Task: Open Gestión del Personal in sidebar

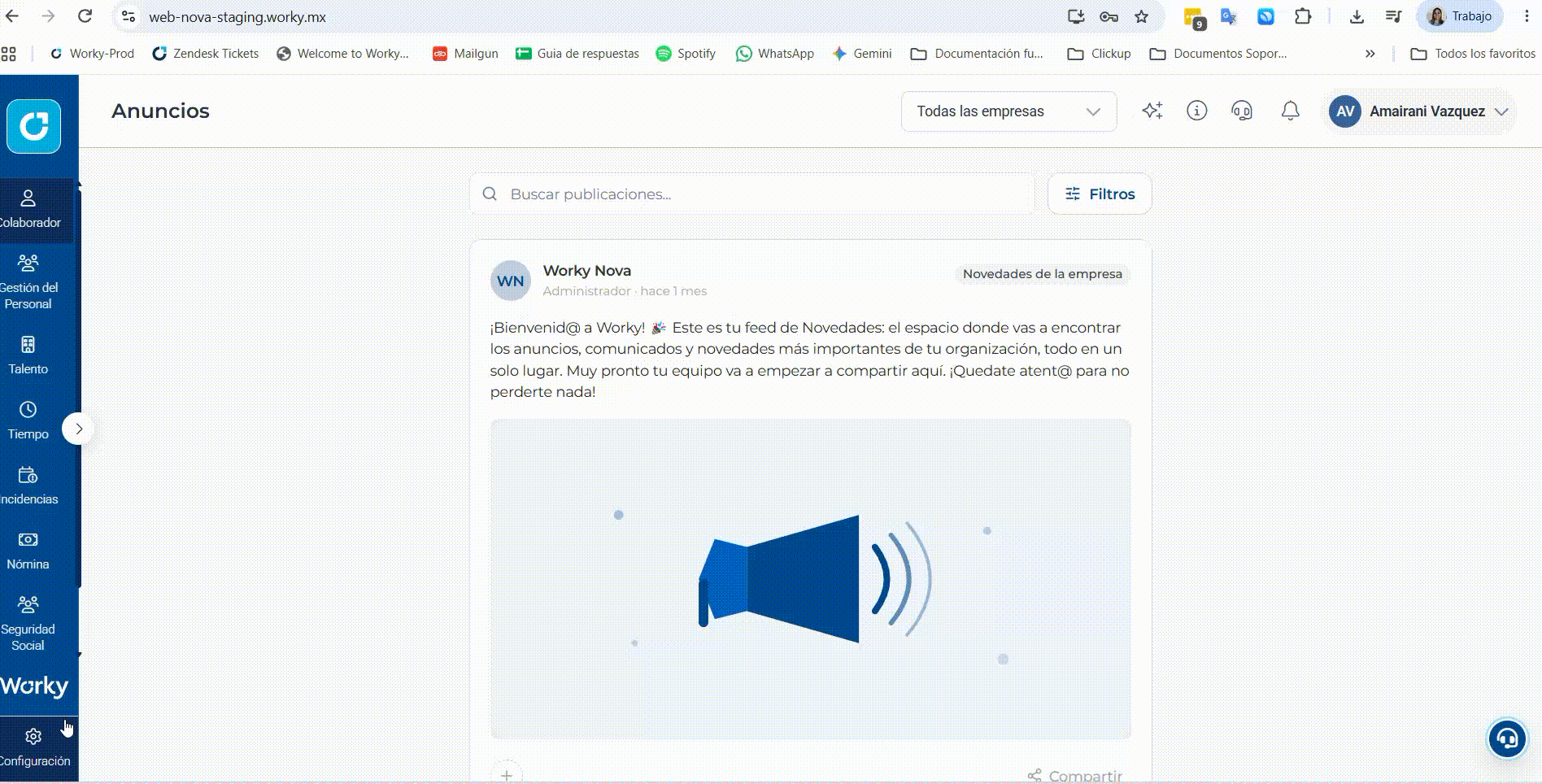Action: pos(28,282)
